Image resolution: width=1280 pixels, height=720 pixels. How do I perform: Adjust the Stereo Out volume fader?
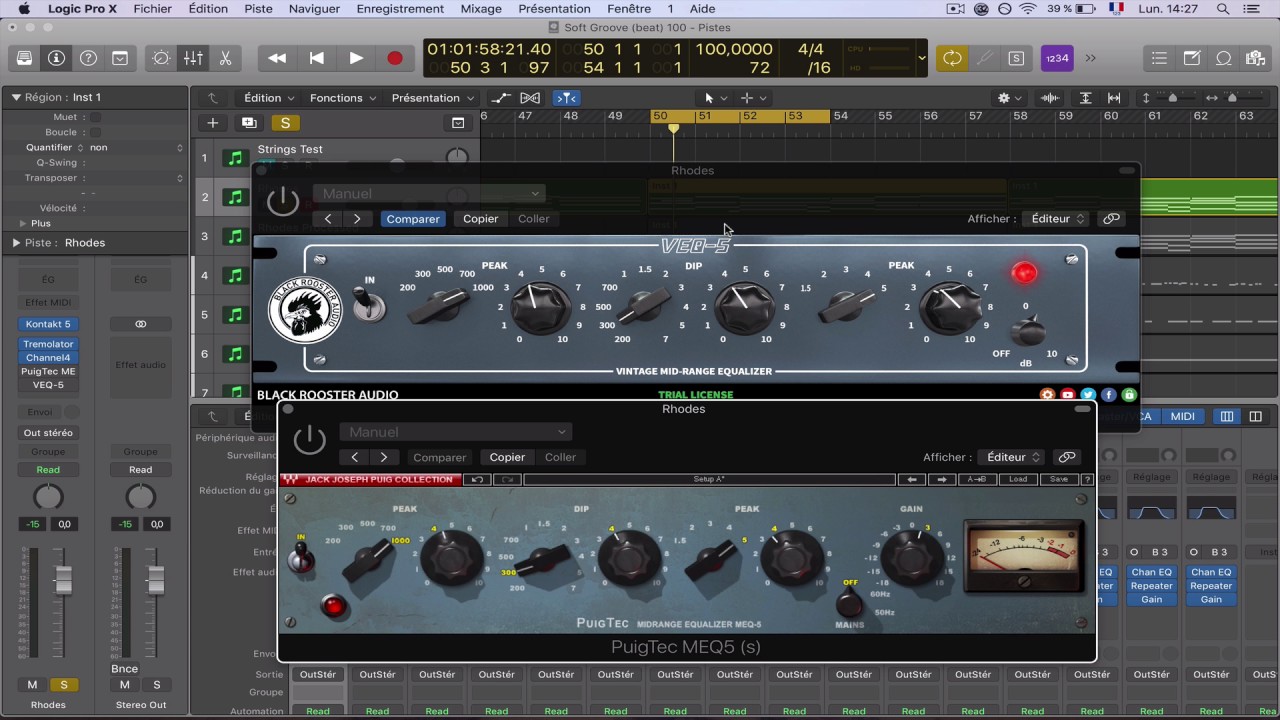(155, 579)
